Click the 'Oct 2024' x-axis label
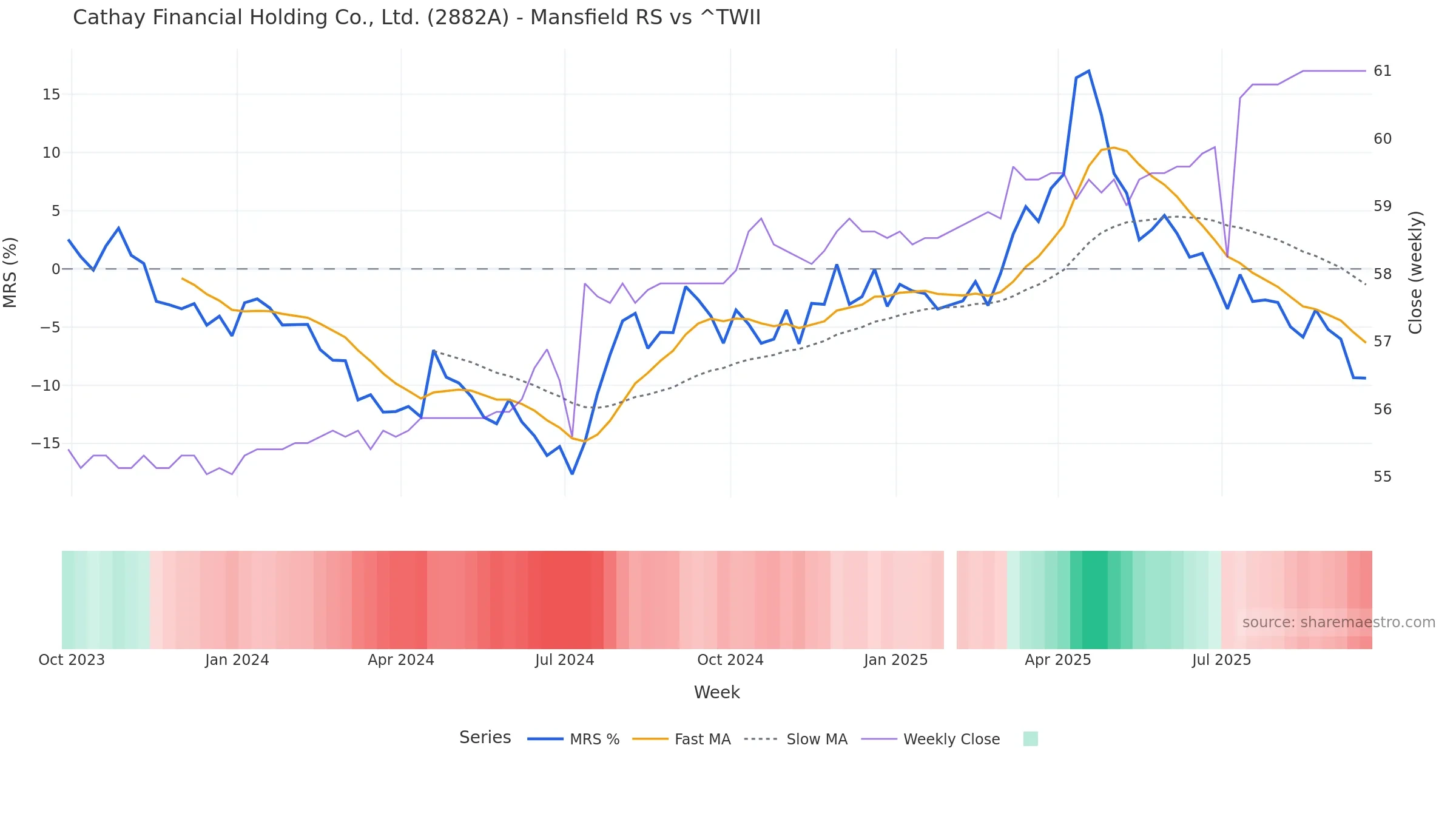 (730, 660)
